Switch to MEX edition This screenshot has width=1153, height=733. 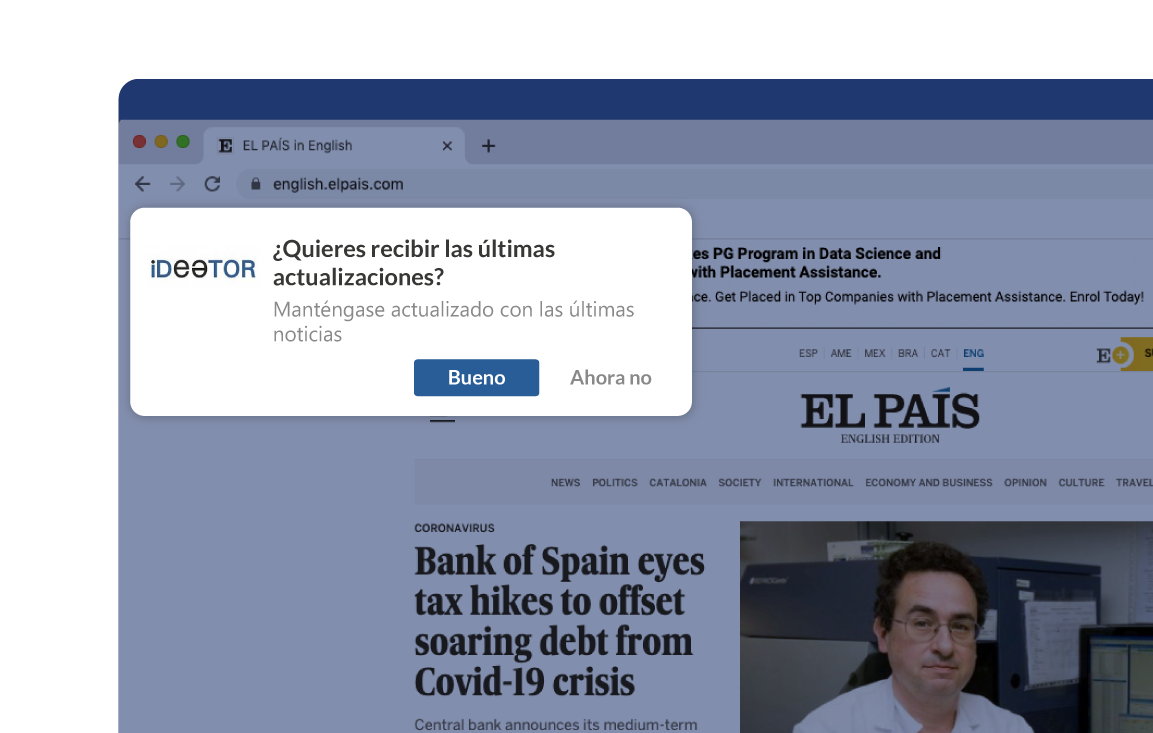[x=874, y=354]
